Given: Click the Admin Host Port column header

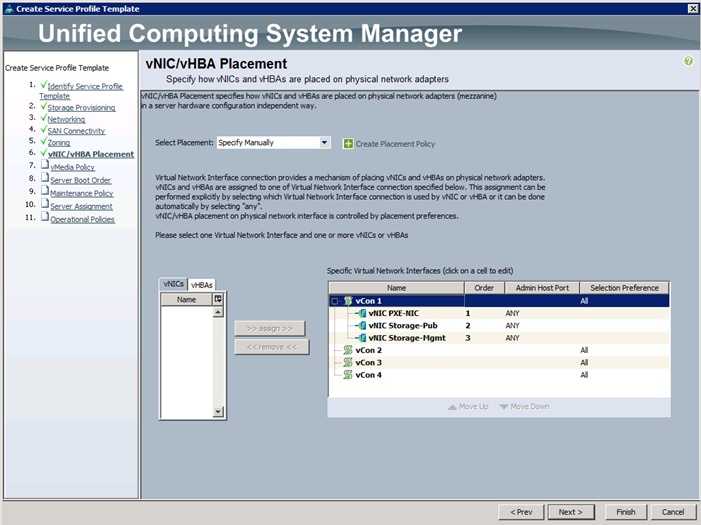Looking at the screenshot, I should click(x=542, y=288).
